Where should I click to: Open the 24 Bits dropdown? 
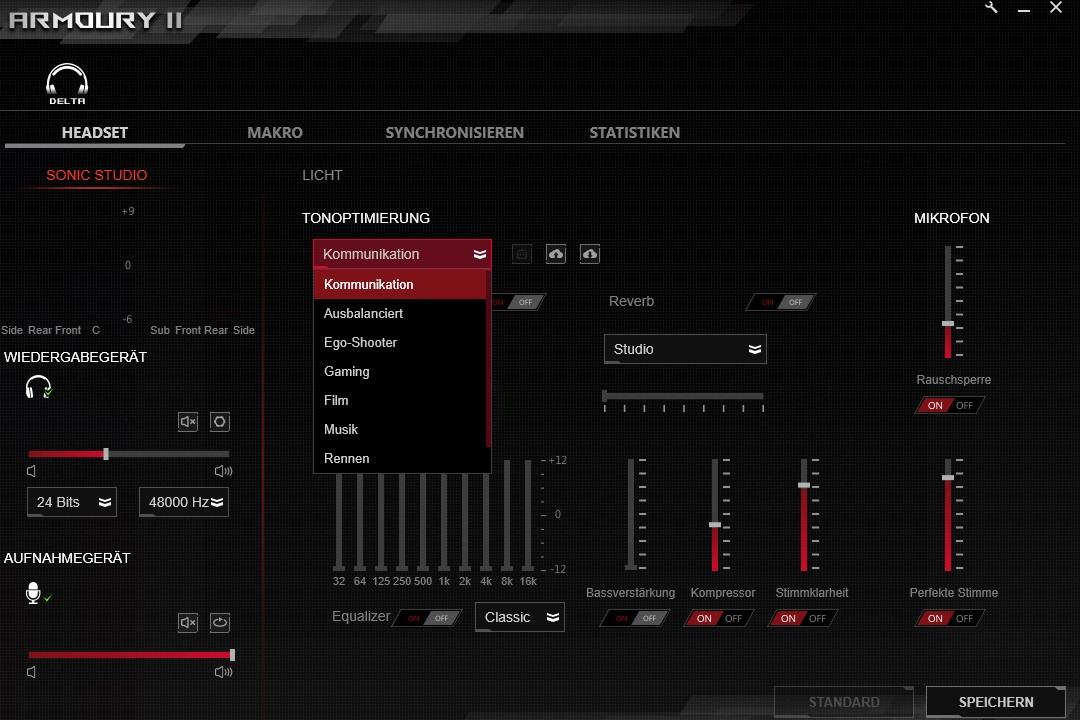tap(72, 502)
